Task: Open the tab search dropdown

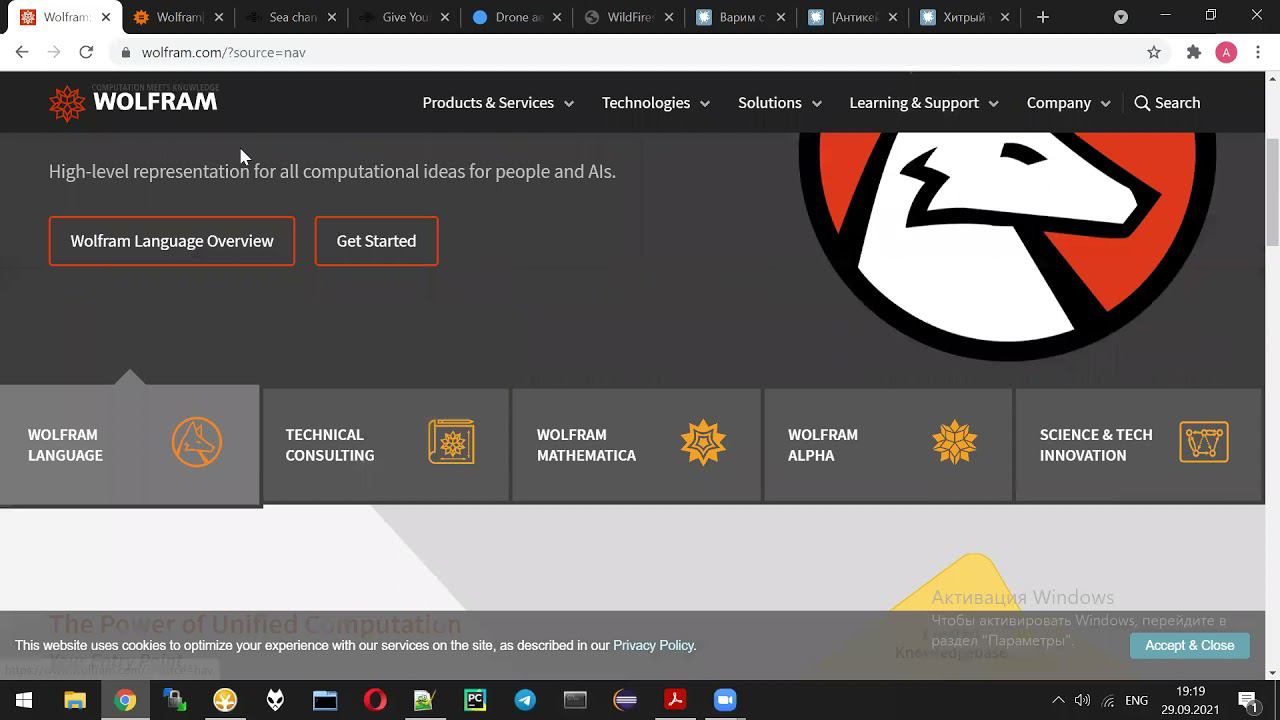Action: point(1121,17)
